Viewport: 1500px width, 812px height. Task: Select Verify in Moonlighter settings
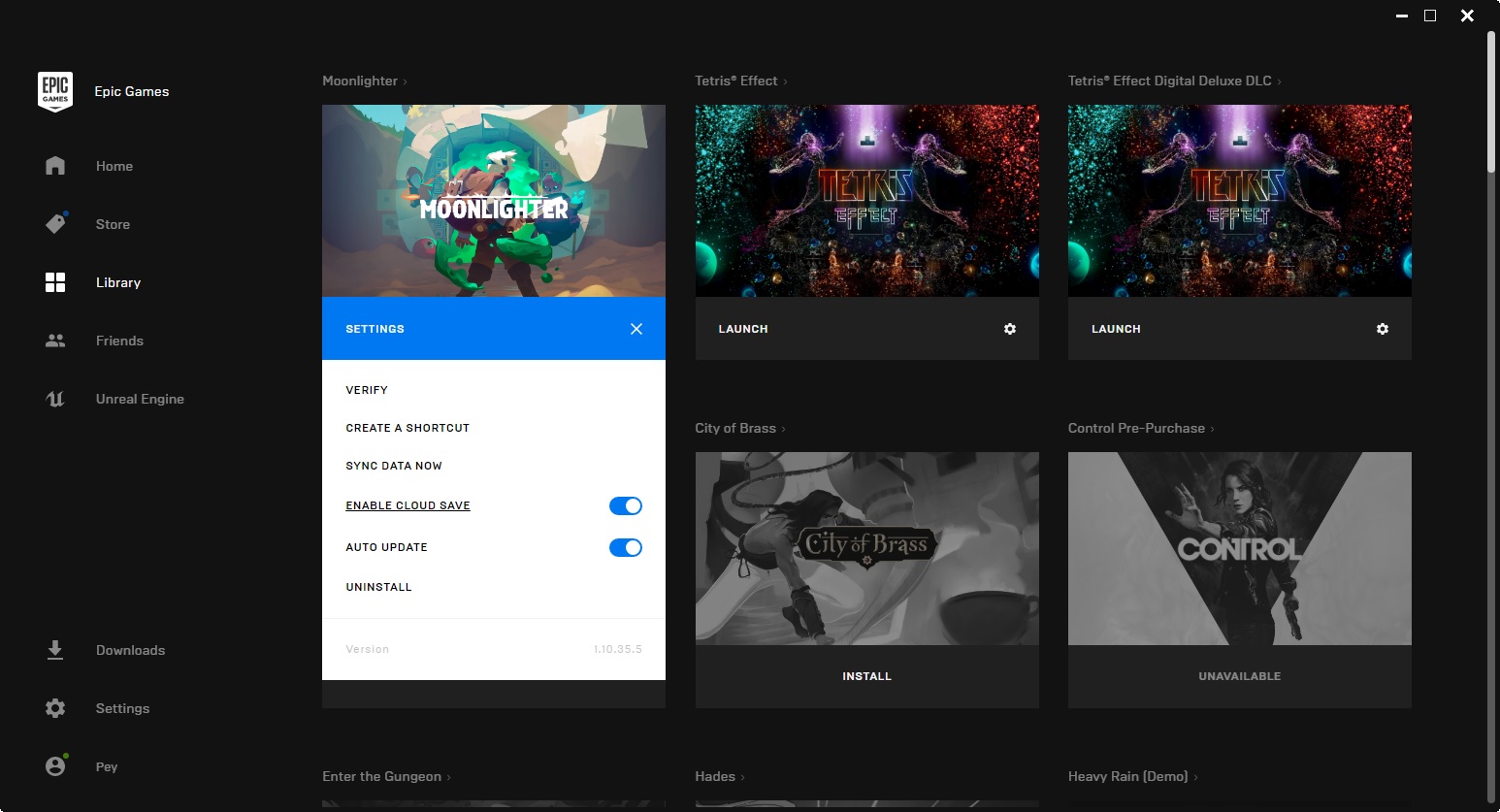click(367, 390)
